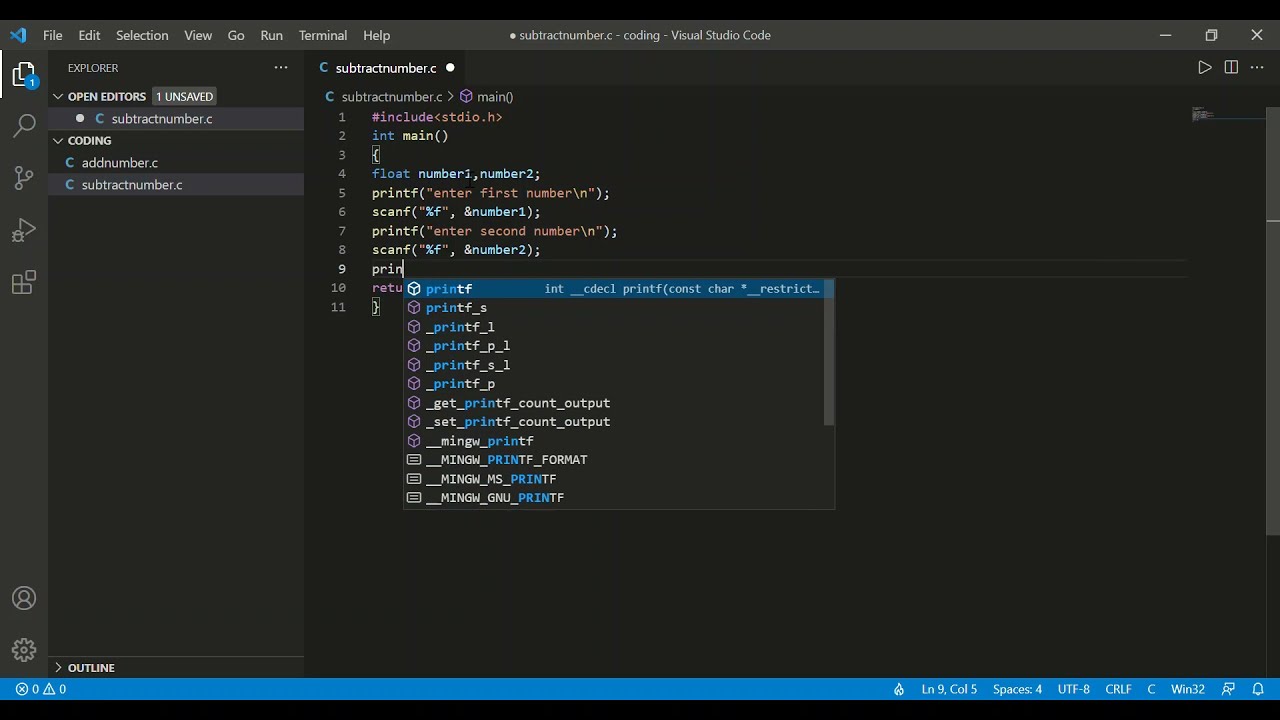
Task: Choose _printf_p_l suggestion
Action: (x=613, y=346)
